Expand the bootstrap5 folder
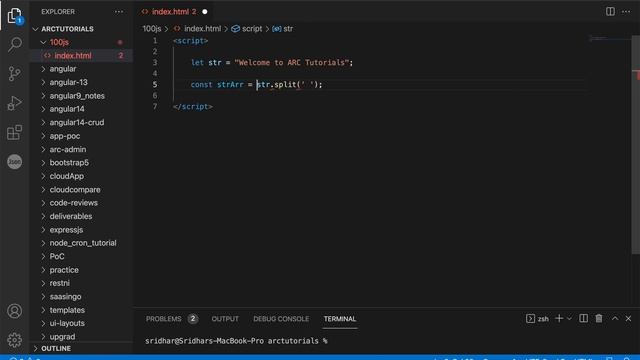The width and height of the screenshot is (640, 360). (x=69, y=163)
